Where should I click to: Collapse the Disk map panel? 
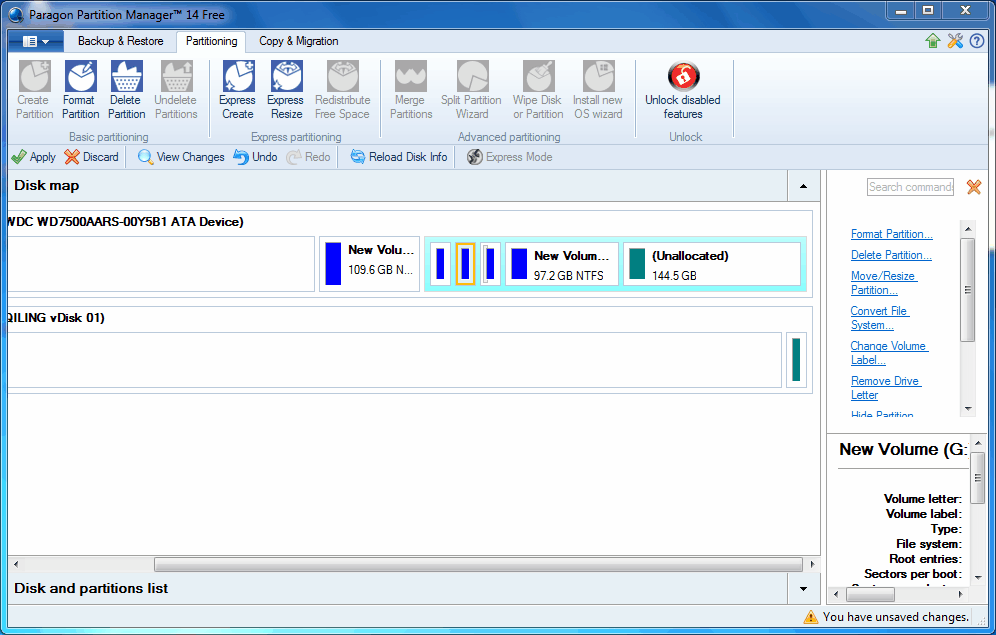pyautogui.click(x=804, y=186)
